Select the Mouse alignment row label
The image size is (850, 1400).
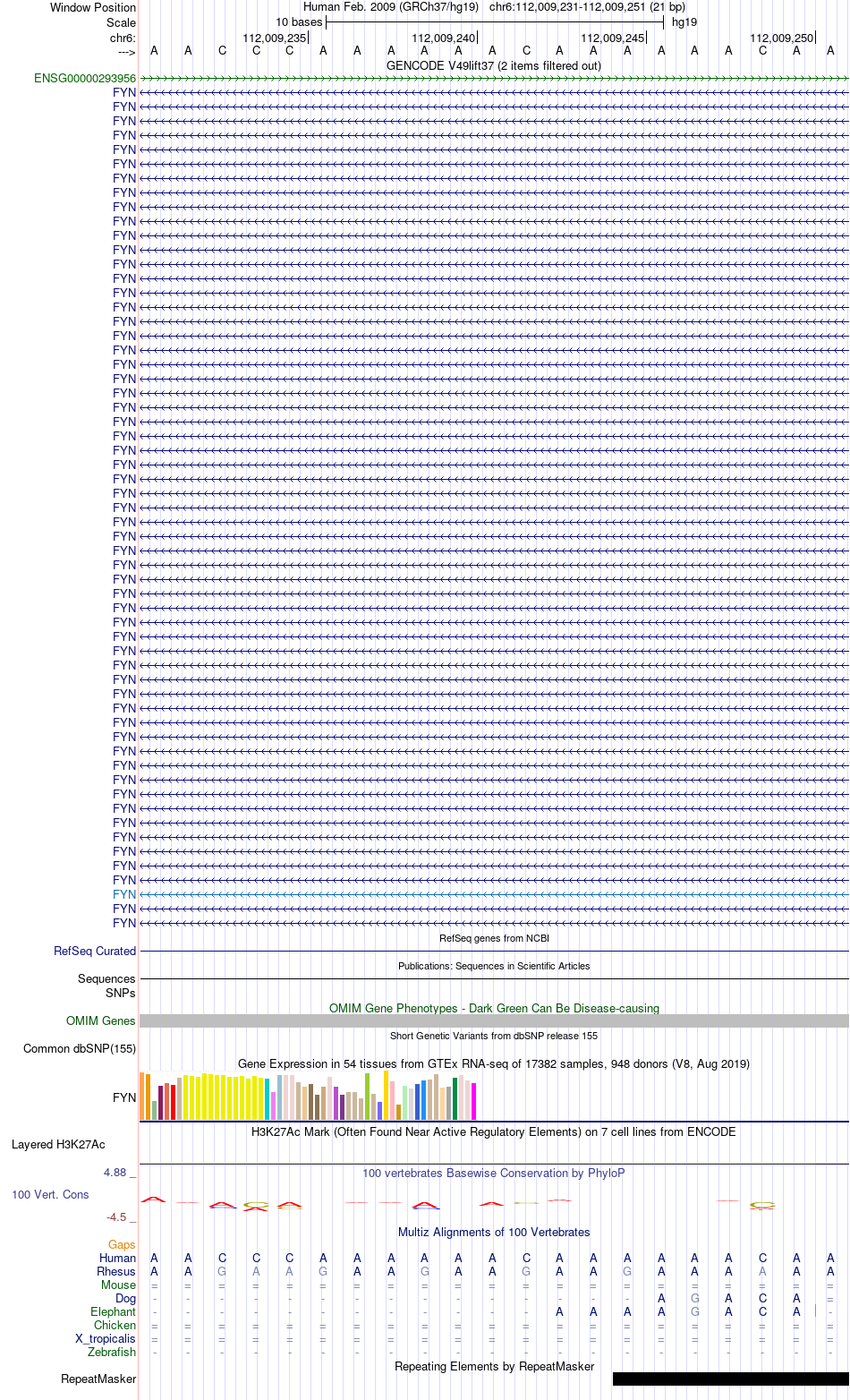coord(118,1285)
